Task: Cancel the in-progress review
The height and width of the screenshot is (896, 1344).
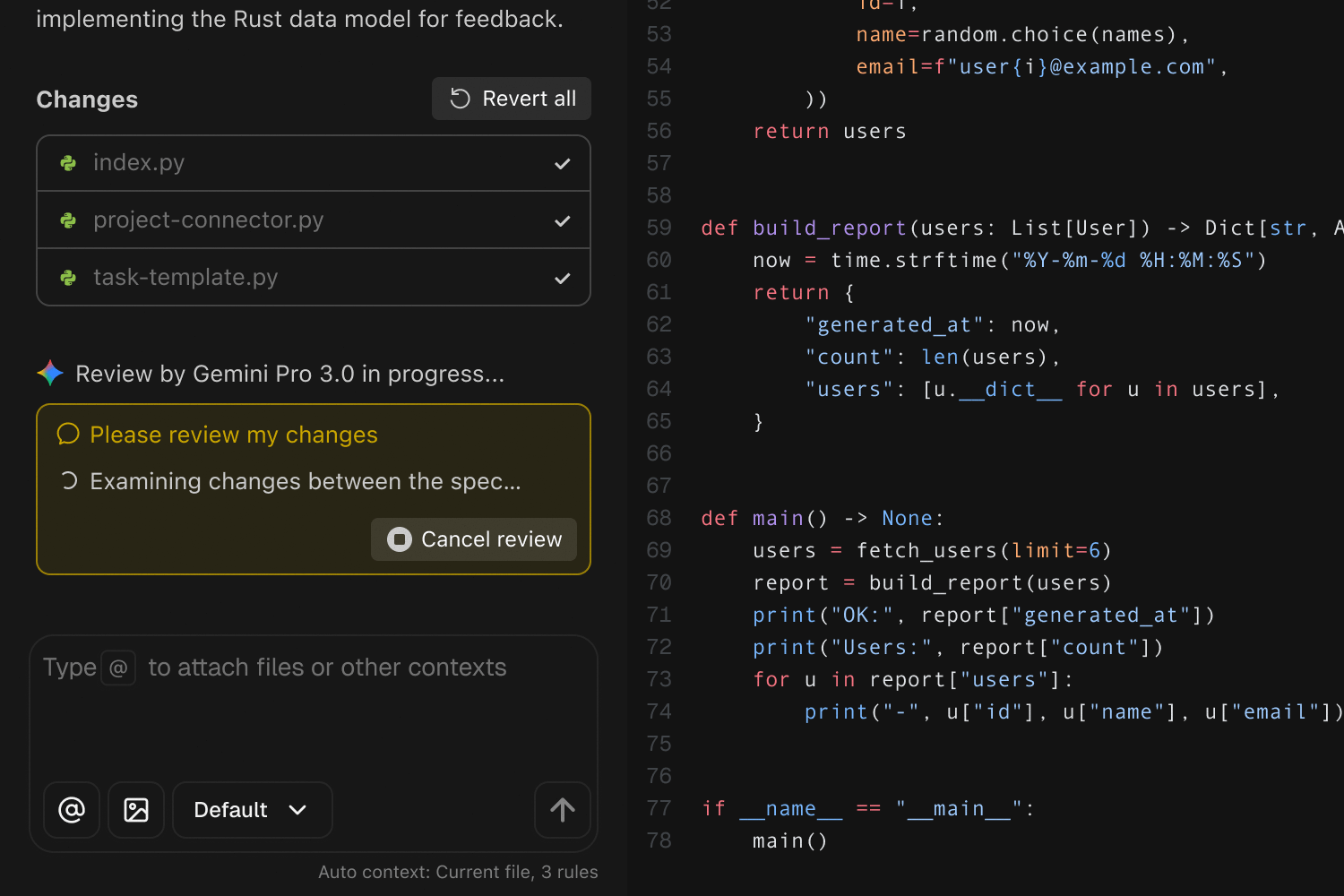Action: 474,539
